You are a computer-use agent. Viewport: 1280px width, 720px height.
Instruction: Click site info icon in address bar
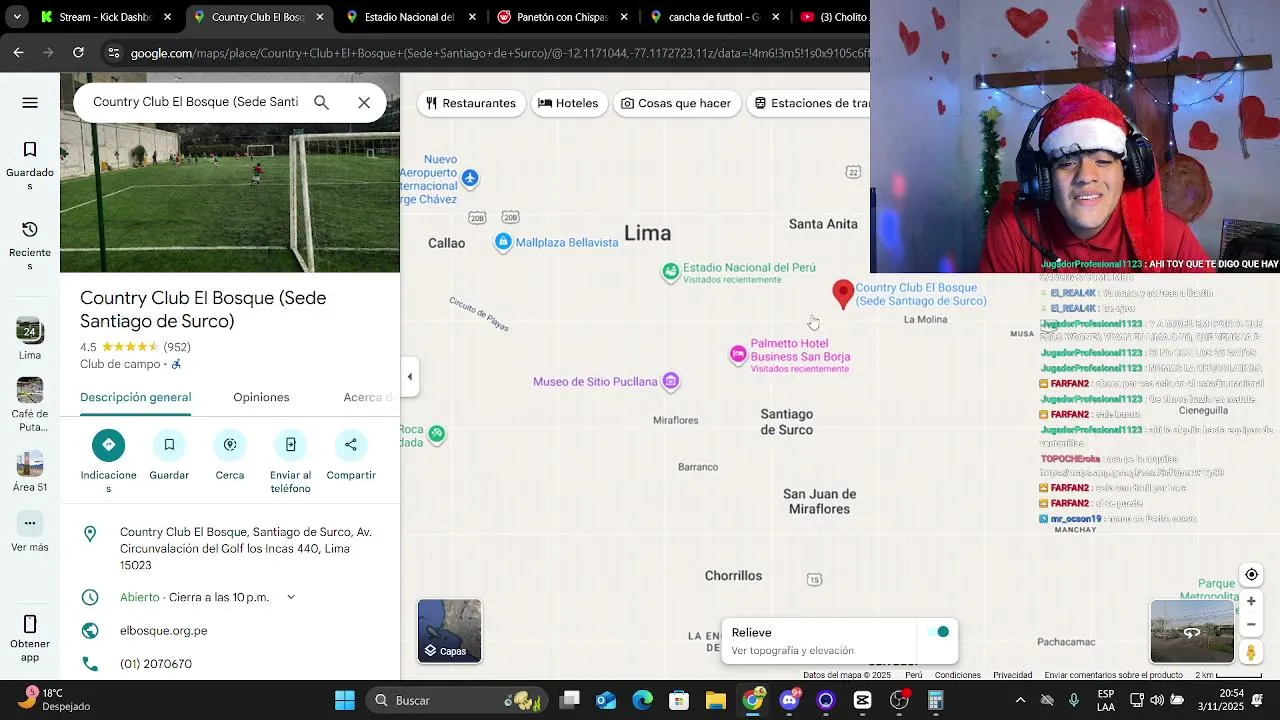113,53
